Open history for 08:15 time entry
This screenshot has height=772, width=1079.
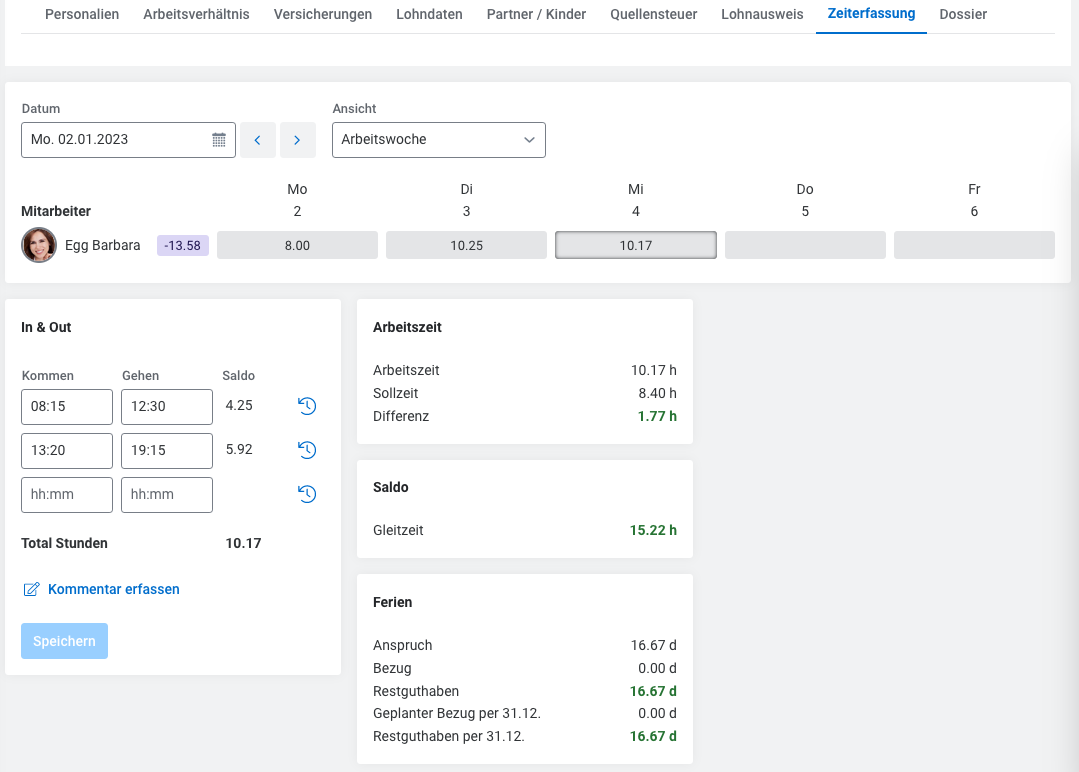tap(307, 406)
